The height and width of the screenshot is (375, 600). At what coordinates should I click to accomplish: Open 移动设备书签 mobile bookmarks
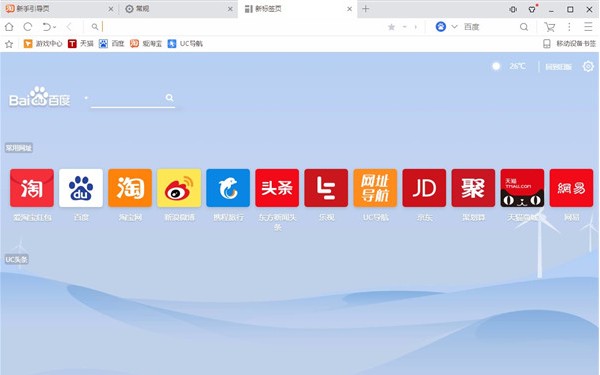570,44
